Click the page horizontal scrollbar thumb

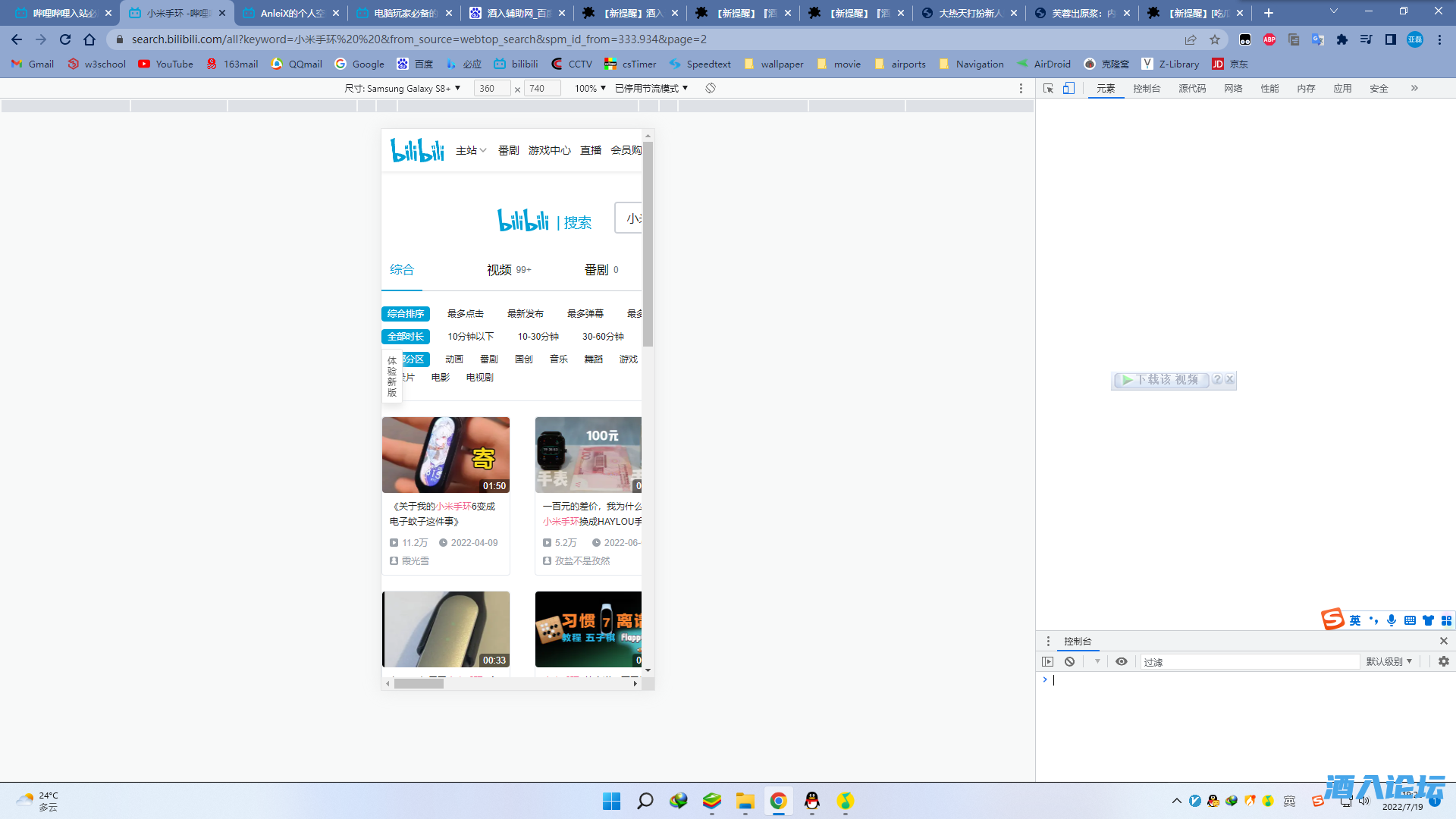[419, 683]
